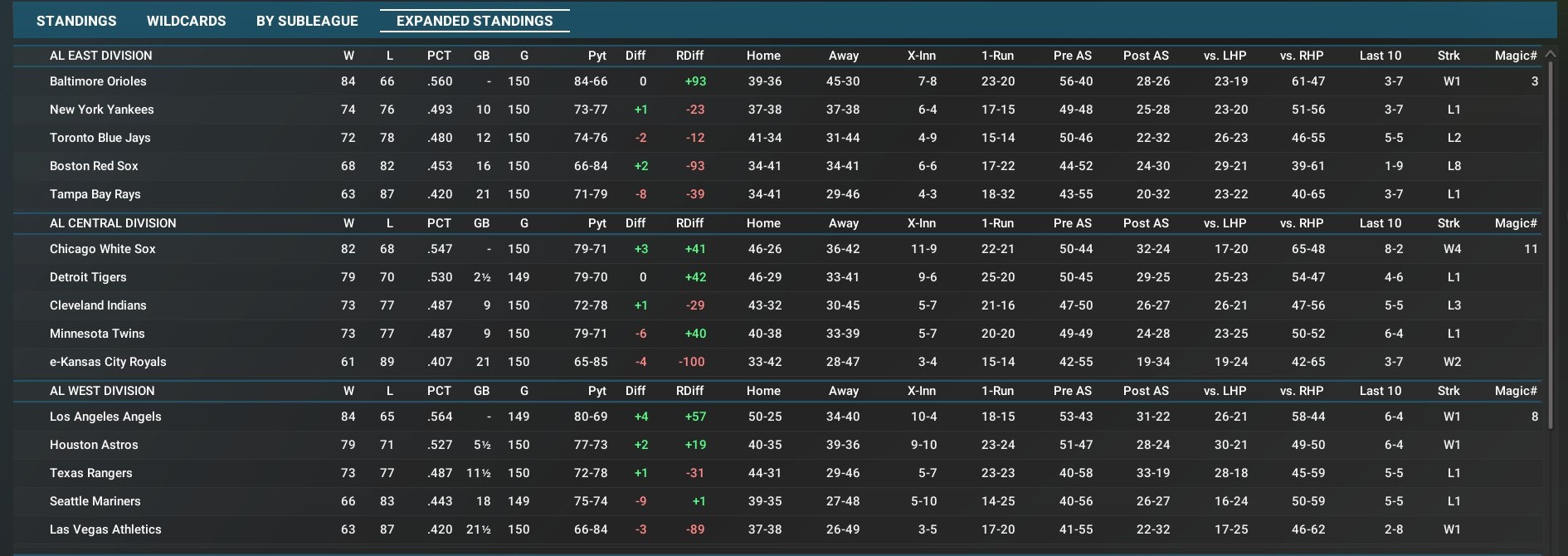Image resolution: width=1568 pixels, height=556 pixels.
Task: Open the Toronto Blue Jays team link
Action: pos(100,138)
